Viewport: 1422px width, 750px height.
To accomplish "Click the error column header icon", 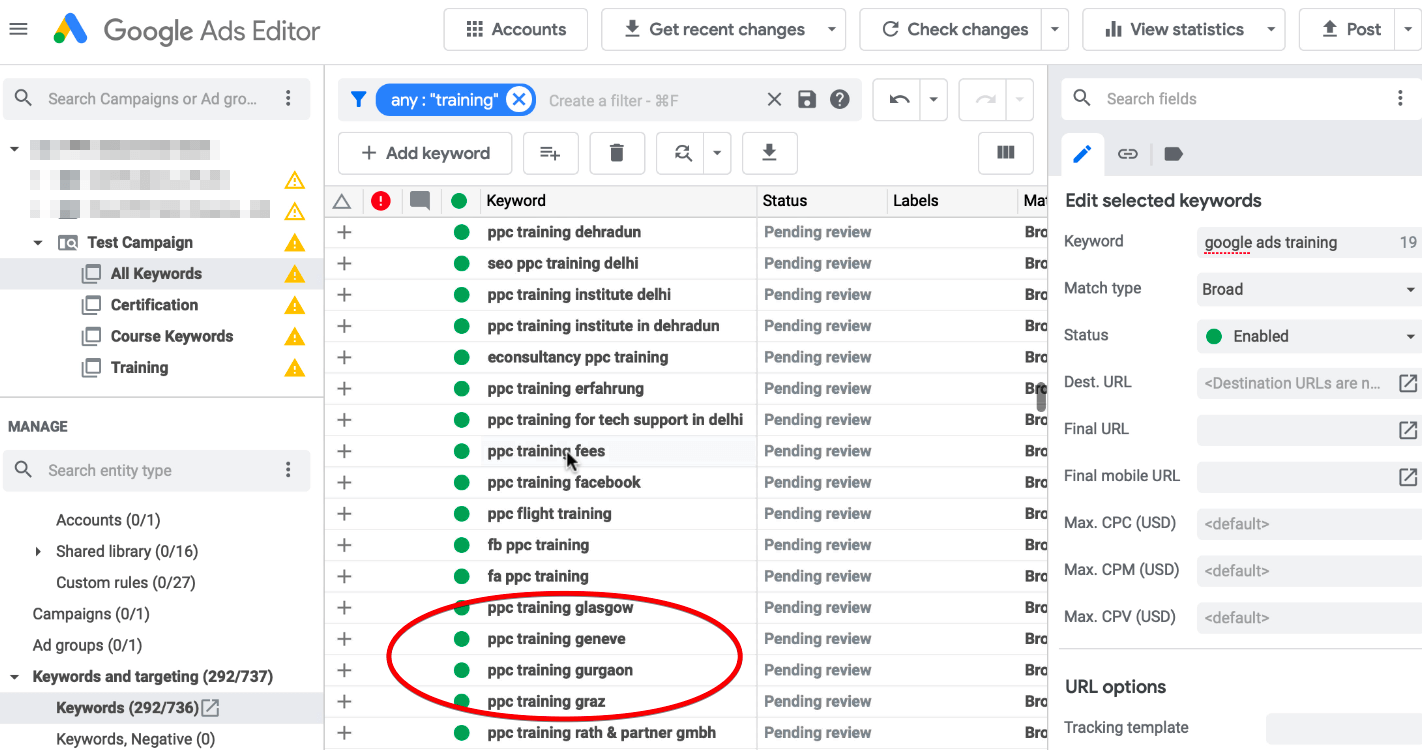I will 380,201.
